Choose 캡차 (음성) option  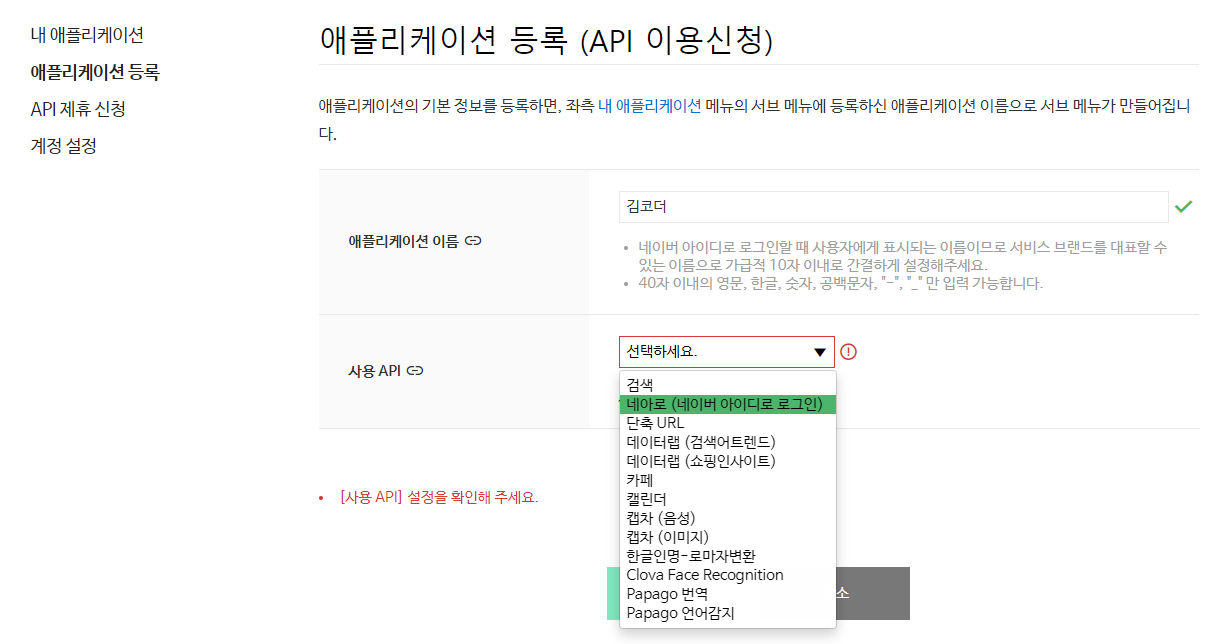coord(728,518)
